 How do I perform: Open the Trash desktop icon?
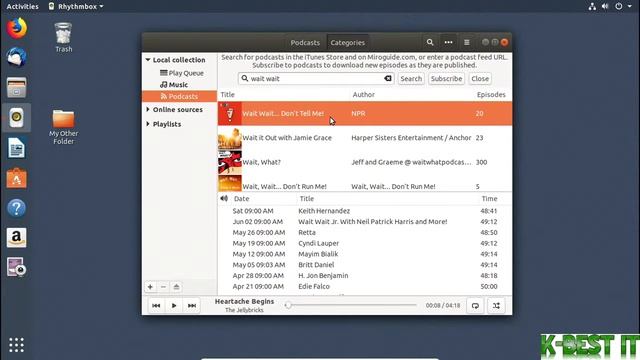(63, 37)
